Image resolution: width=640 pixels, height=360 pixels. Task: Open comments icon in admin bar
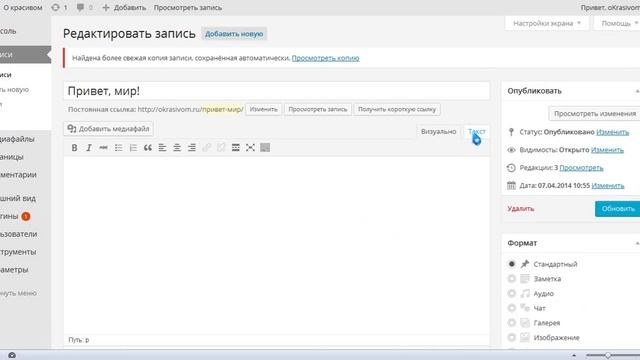point(80,7)
